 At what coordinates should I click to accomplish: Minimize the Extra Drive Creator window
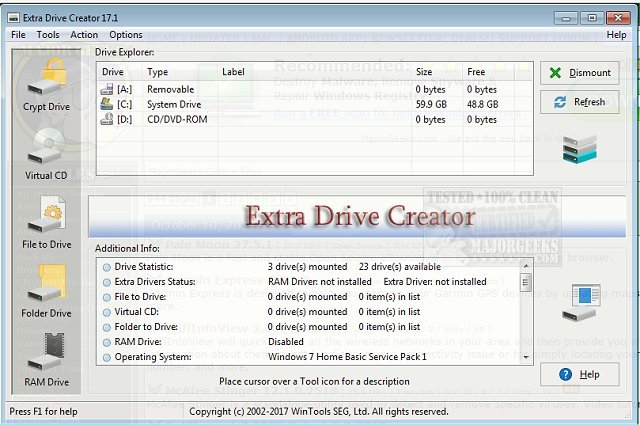coord(566,18)
